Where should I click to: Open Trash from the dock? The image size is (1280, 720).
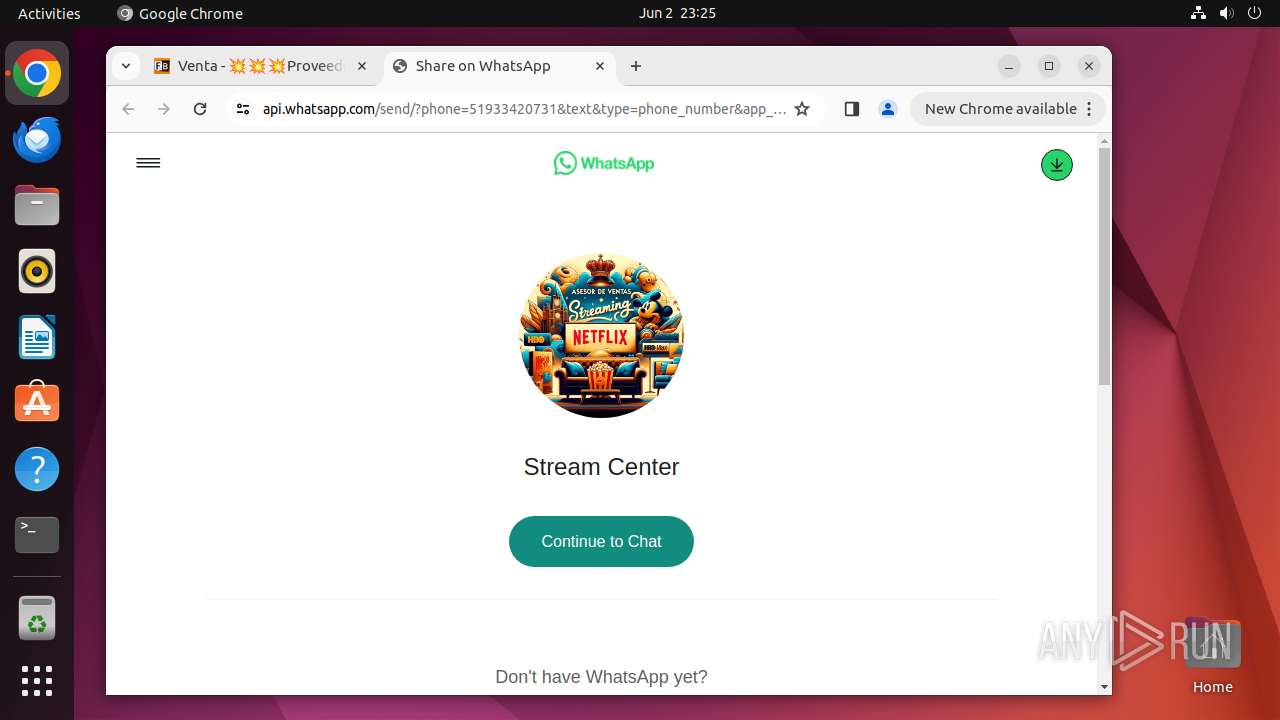(37, 618)
